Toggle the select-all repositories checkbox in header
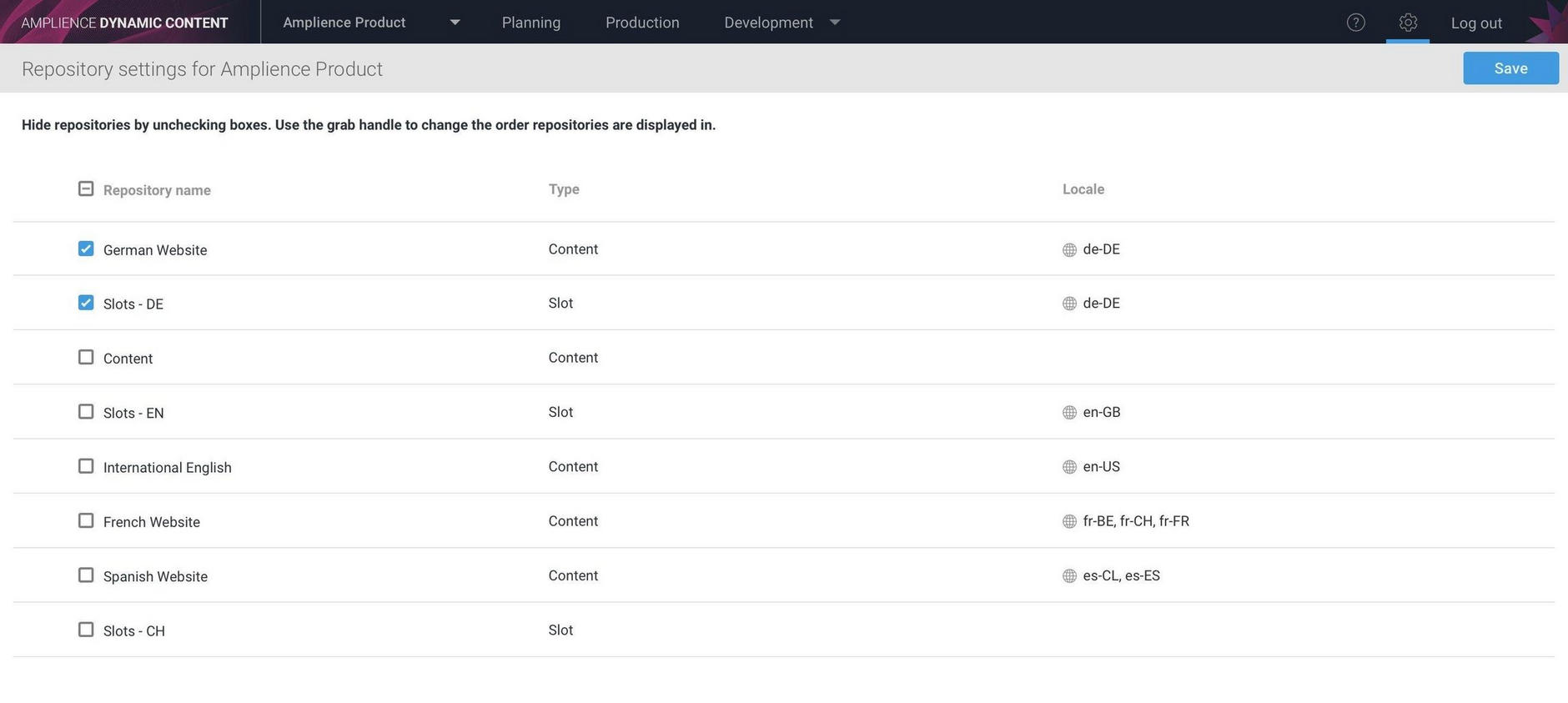 [x=86, y=188]
